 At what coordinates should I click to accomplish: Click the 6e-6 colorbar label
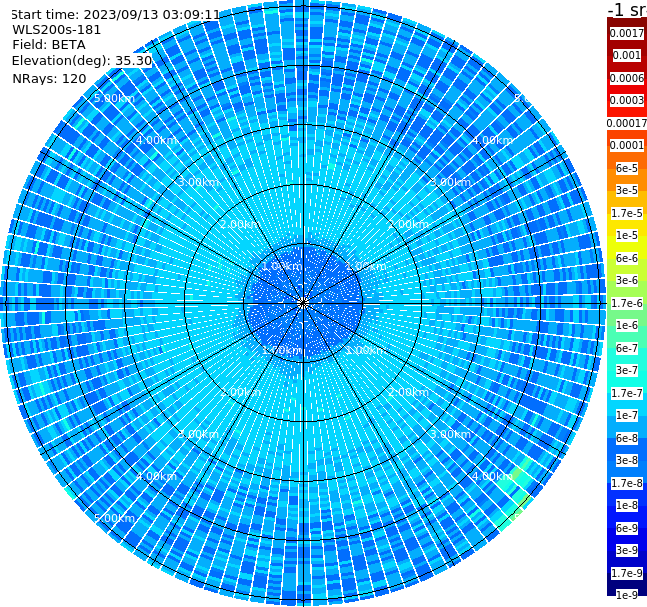[627, 258]
